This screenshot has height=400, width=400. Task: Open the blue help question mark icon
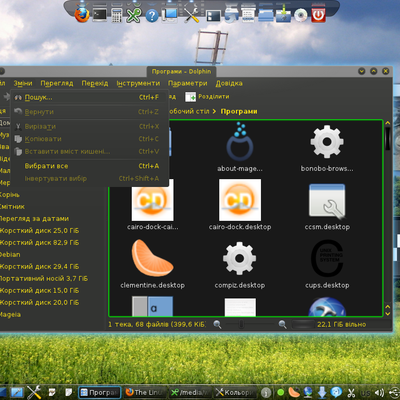[152, 16]
